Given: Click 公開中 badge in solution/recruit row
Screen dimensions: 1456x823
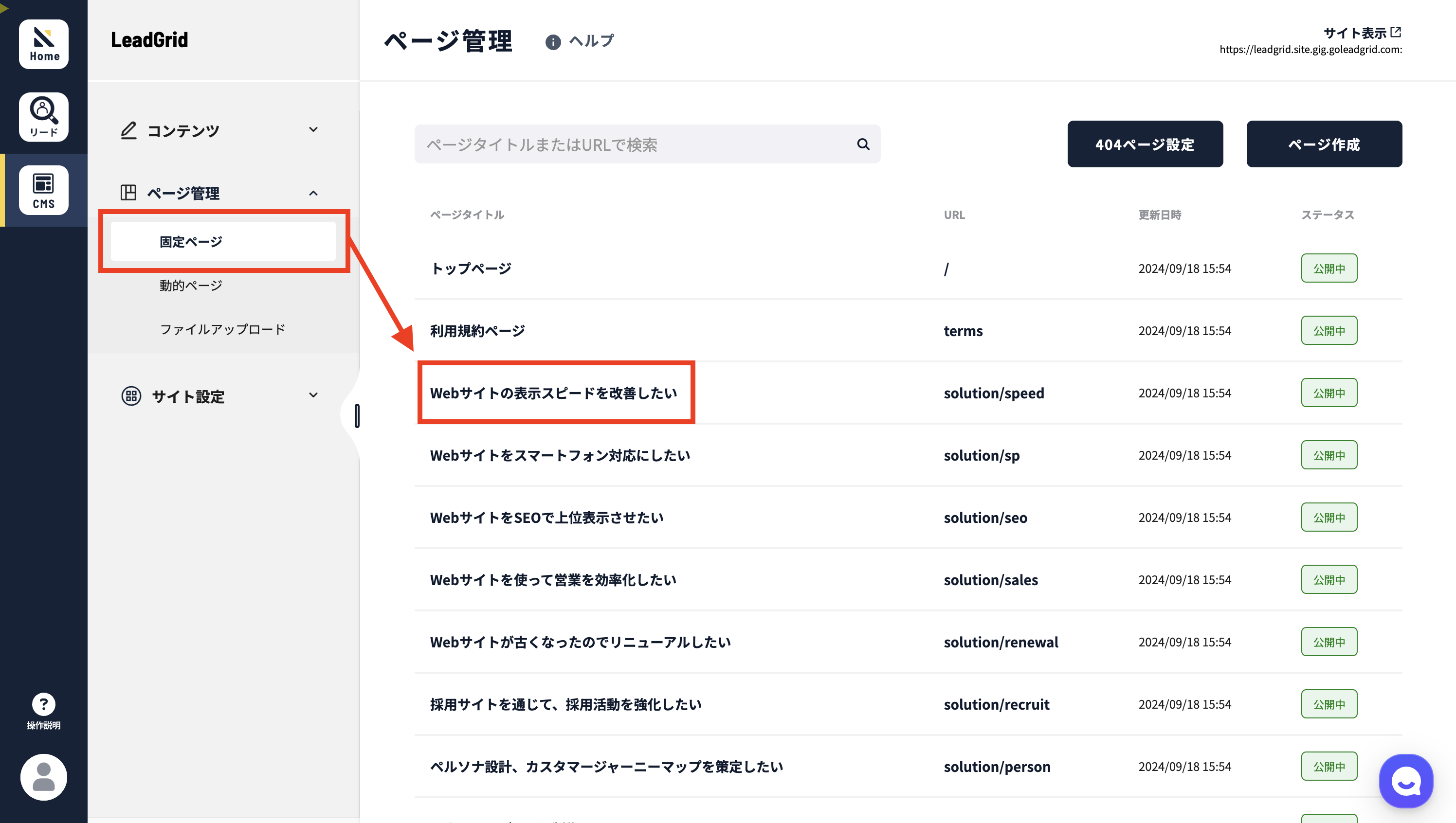Looking at the screenshot, I should click(1329, 704).
